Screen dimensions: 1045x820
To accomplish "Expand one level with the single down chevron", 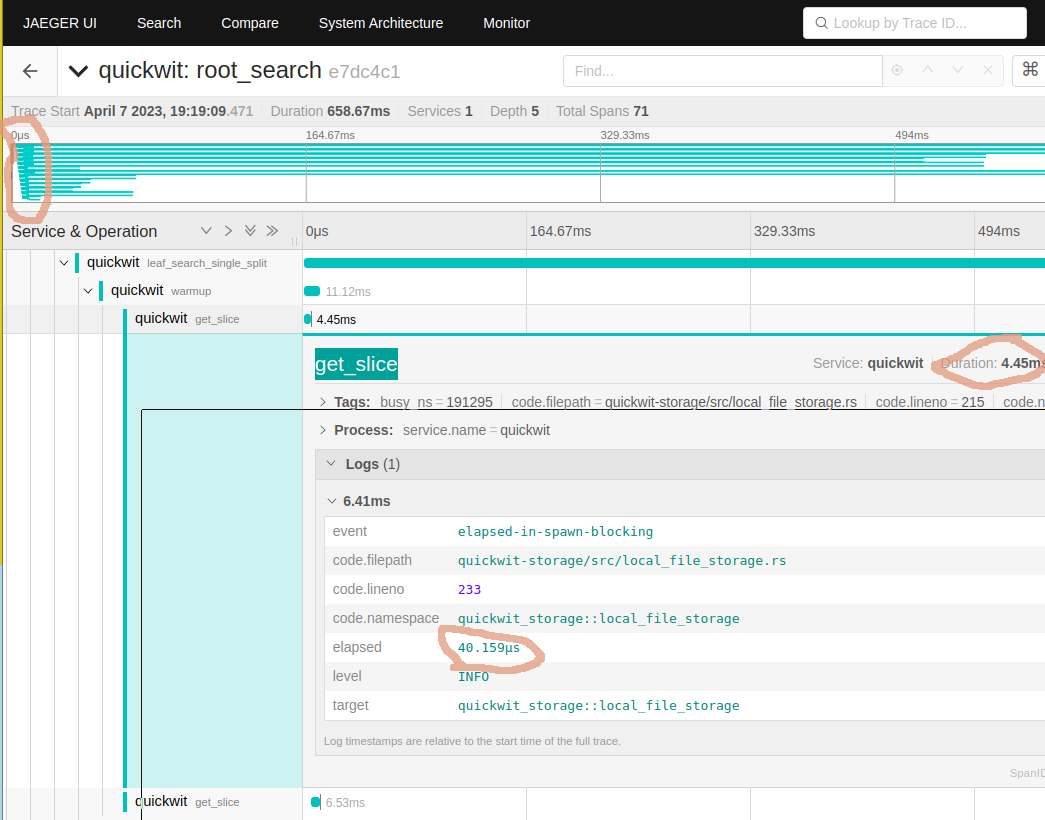I will click(x=206, y=231).
